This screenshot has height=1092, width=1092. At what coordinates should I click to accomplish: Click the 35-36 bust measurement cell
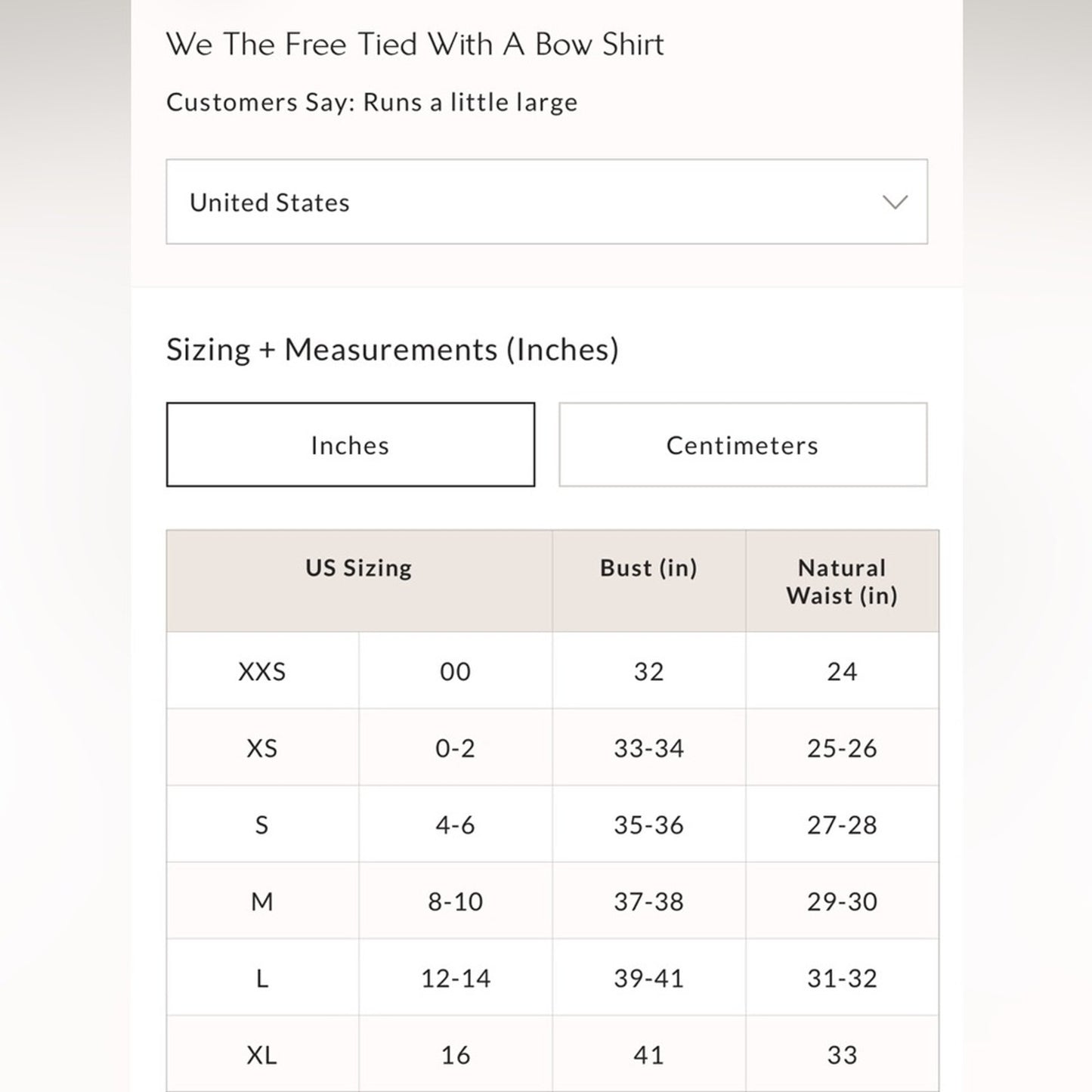click(x=648, y=825)
